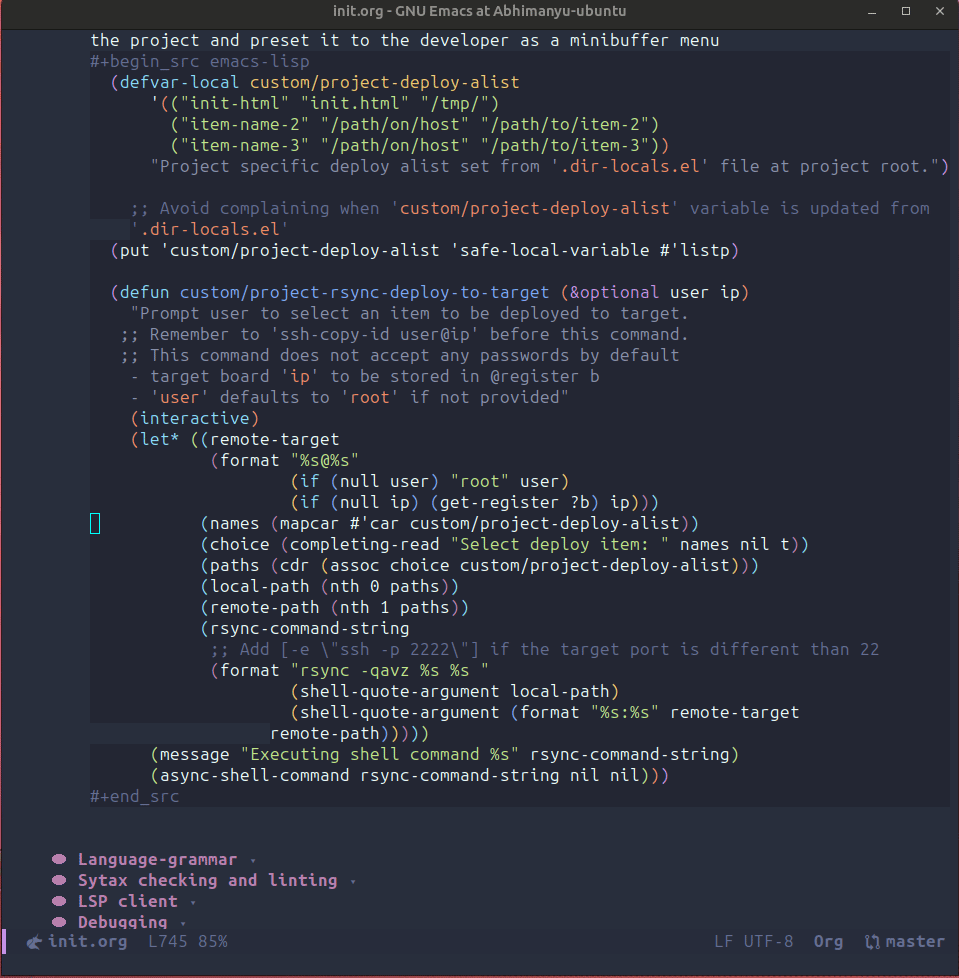Viewport: 959px width, 978px height.
Task: Click the master branch name
Action: [x=915, y=942]
